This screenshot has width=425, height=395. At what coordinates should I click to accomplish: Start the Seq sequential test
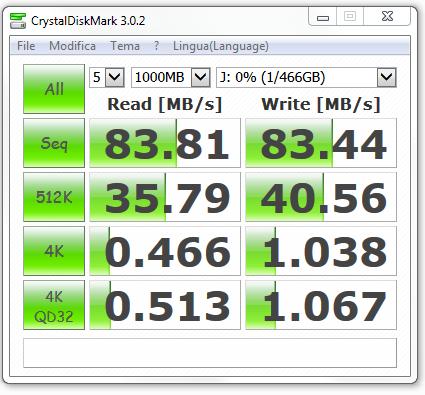click(x=54, y=143)
